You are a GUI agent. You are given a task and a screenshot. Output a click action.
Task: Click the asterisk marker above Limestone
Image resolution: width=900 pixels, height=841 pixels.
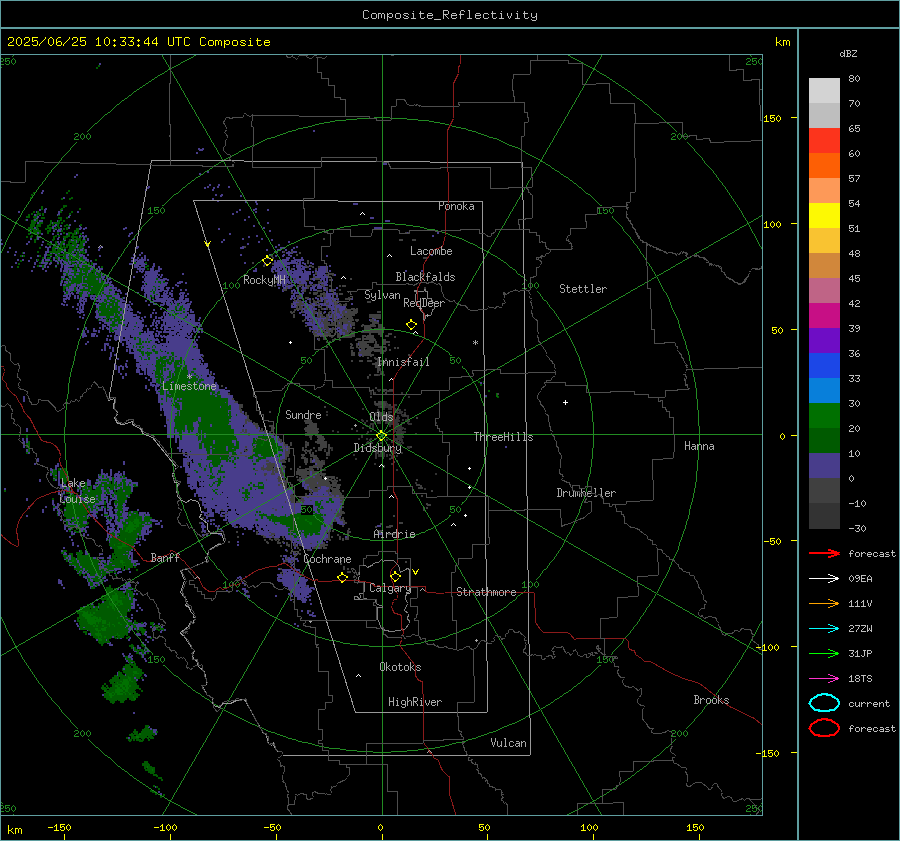point(189,377)
